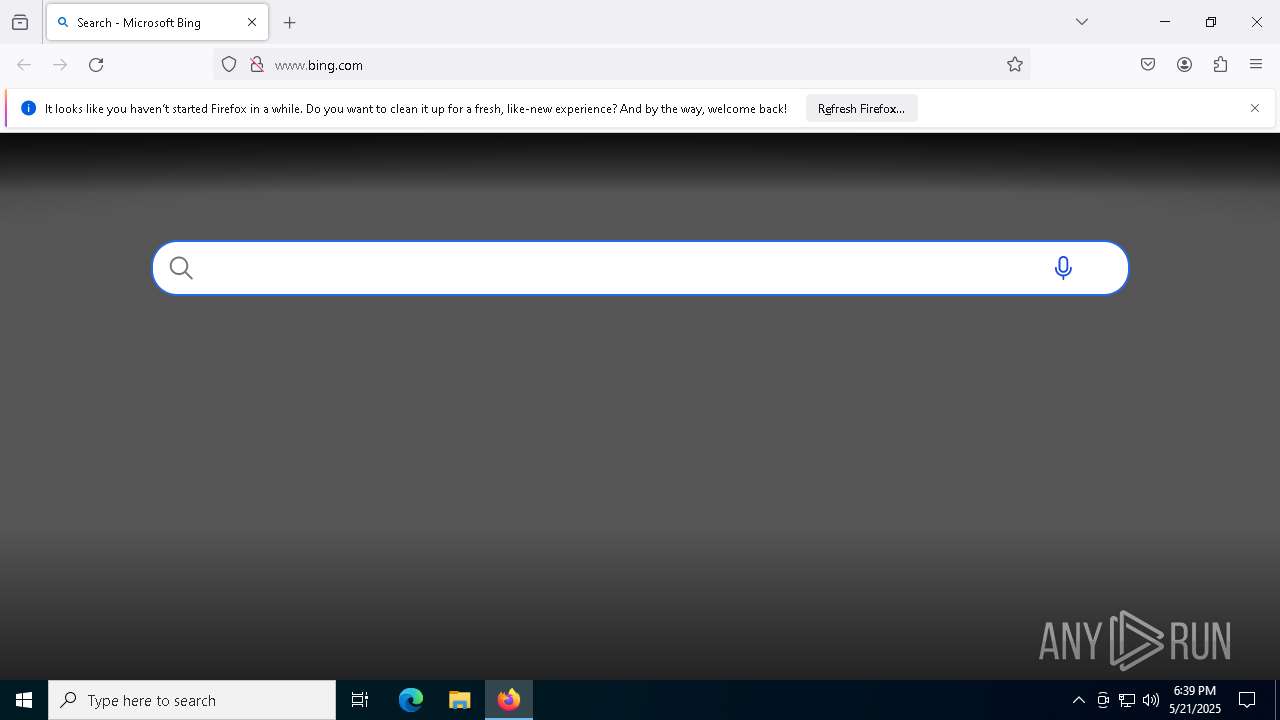Show hidden system tray icons
The image size is (1280, 720).
tap(1078, 700)
